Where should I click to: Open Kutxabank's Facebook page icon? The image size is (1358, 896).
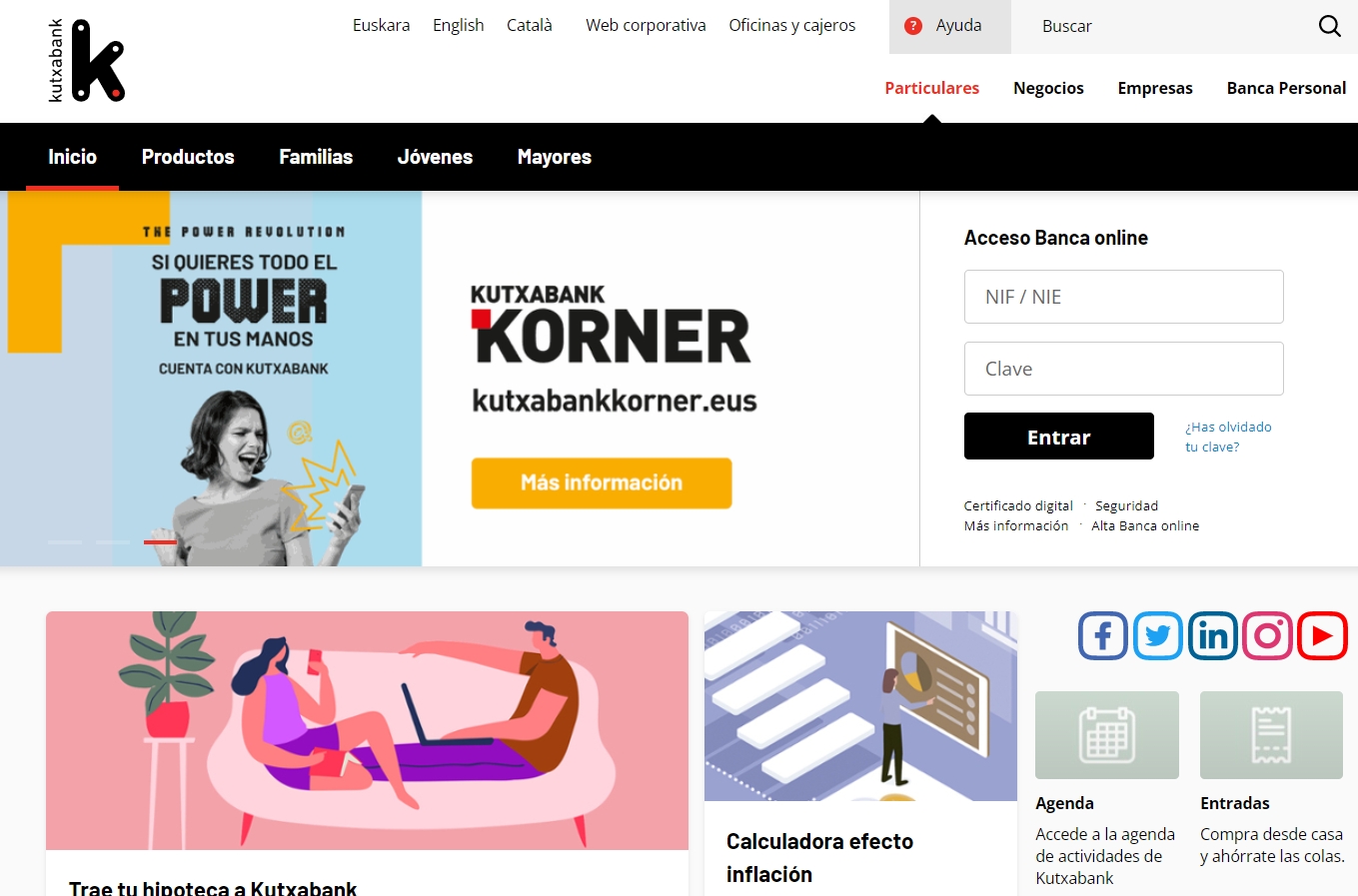click(1103, 636)
